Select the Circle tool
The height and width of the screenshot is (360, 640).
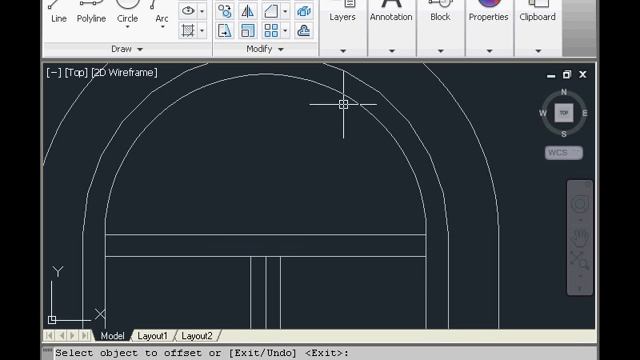(127, 11)
